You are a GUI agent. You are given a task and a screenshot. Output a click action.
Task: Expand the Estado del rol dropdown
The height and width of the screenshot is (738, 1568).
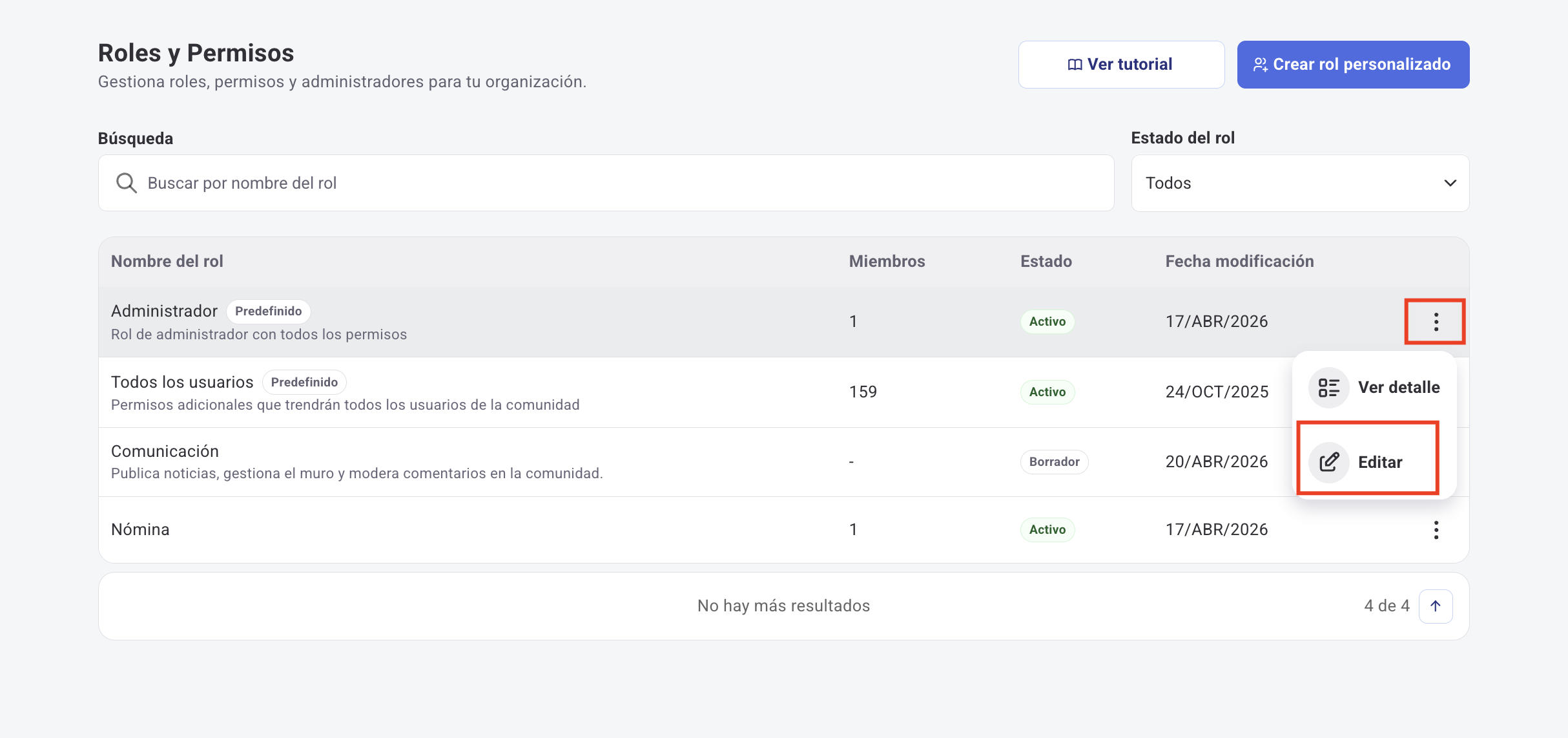tap(1299, 183)
